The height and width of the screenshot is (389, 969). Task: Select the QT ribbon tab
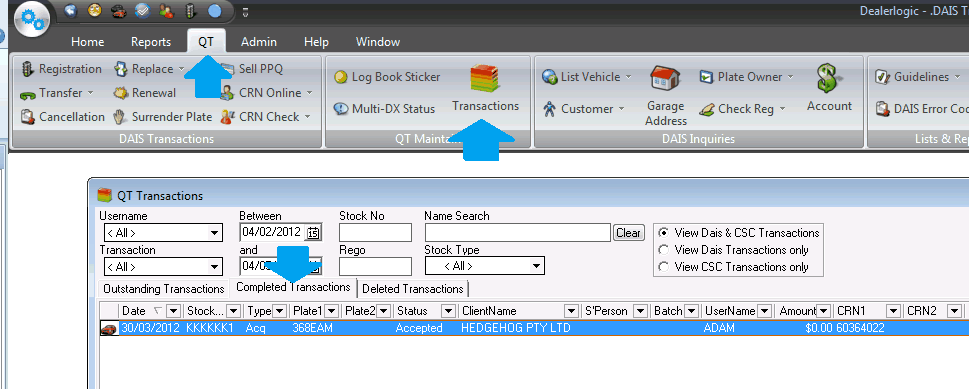(206, 42)
